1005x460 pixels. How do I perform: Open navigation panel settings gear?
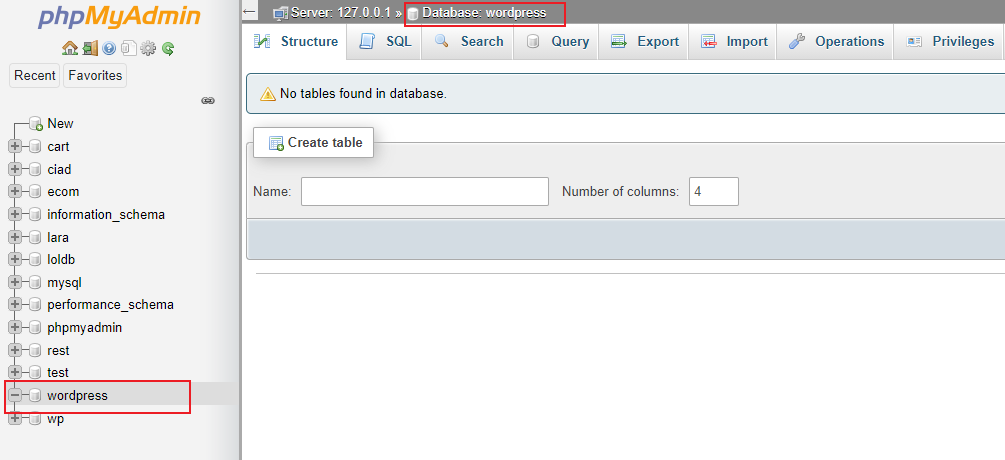tap(148, 48)
